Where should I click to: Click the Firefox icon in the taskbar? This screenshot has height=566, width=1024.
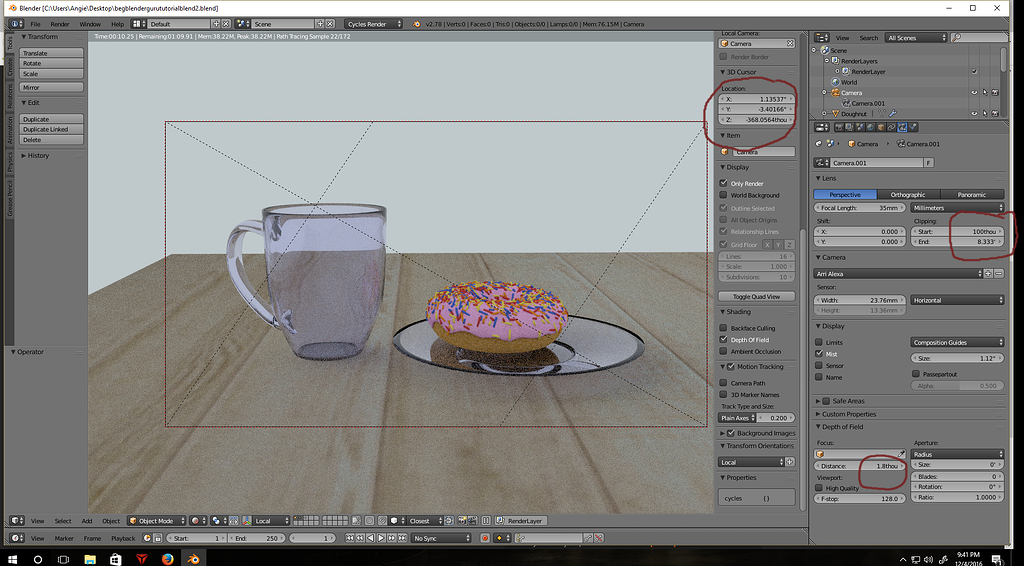tap(167, 559)
